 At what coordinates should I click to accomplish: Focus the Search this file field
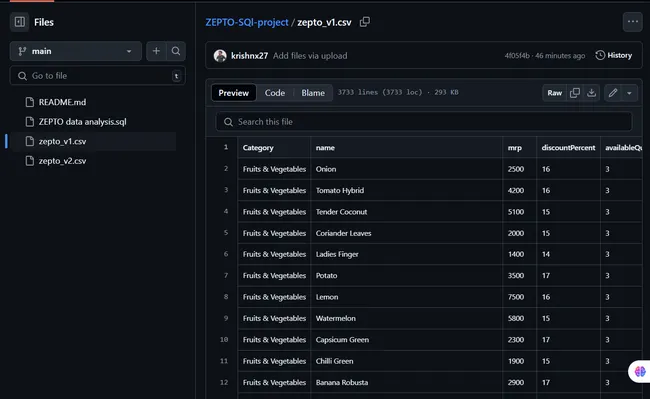tap(424, 122)
